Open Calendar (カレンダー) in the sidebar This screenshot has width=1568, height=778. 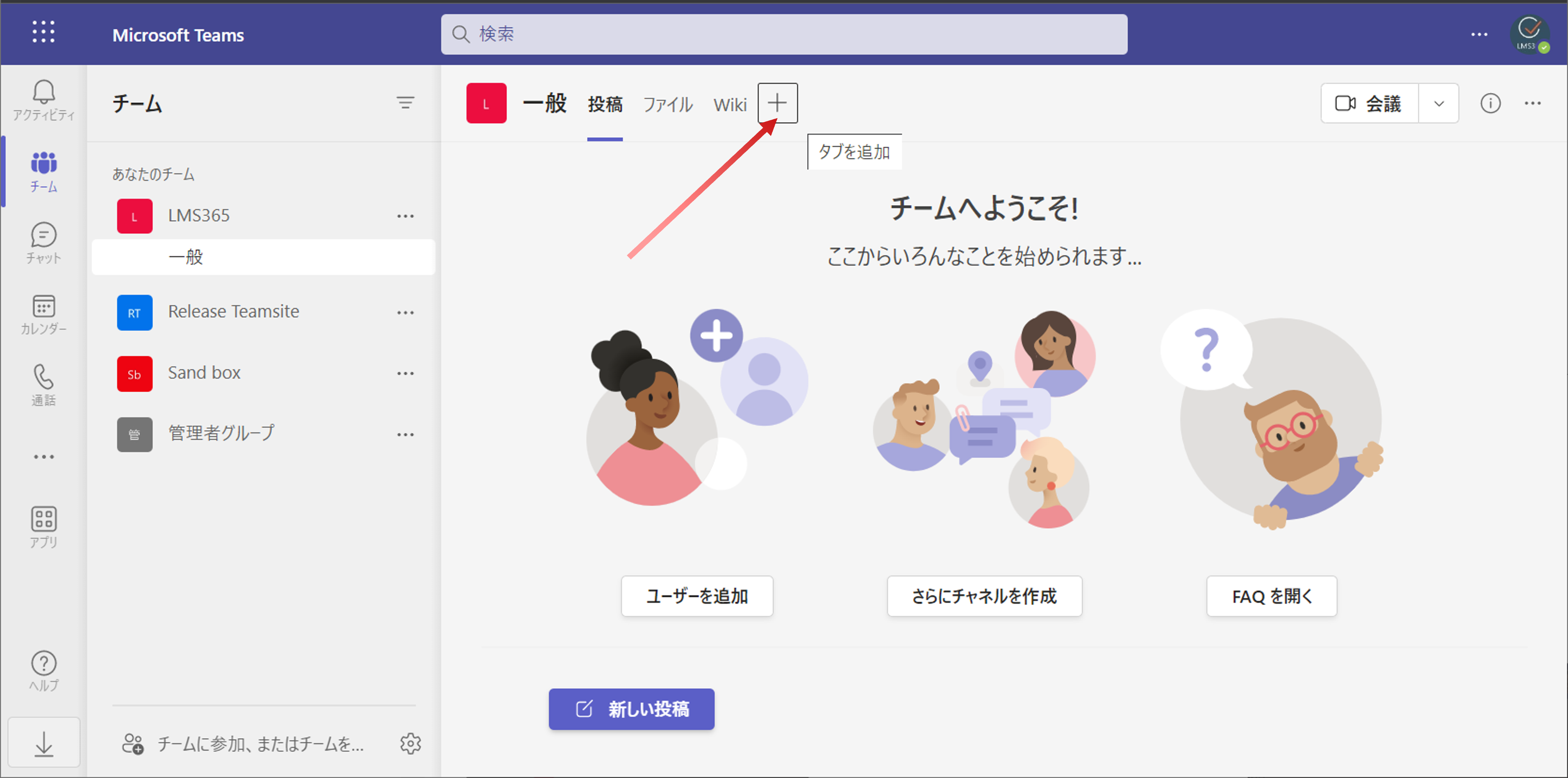coord(43,315)
